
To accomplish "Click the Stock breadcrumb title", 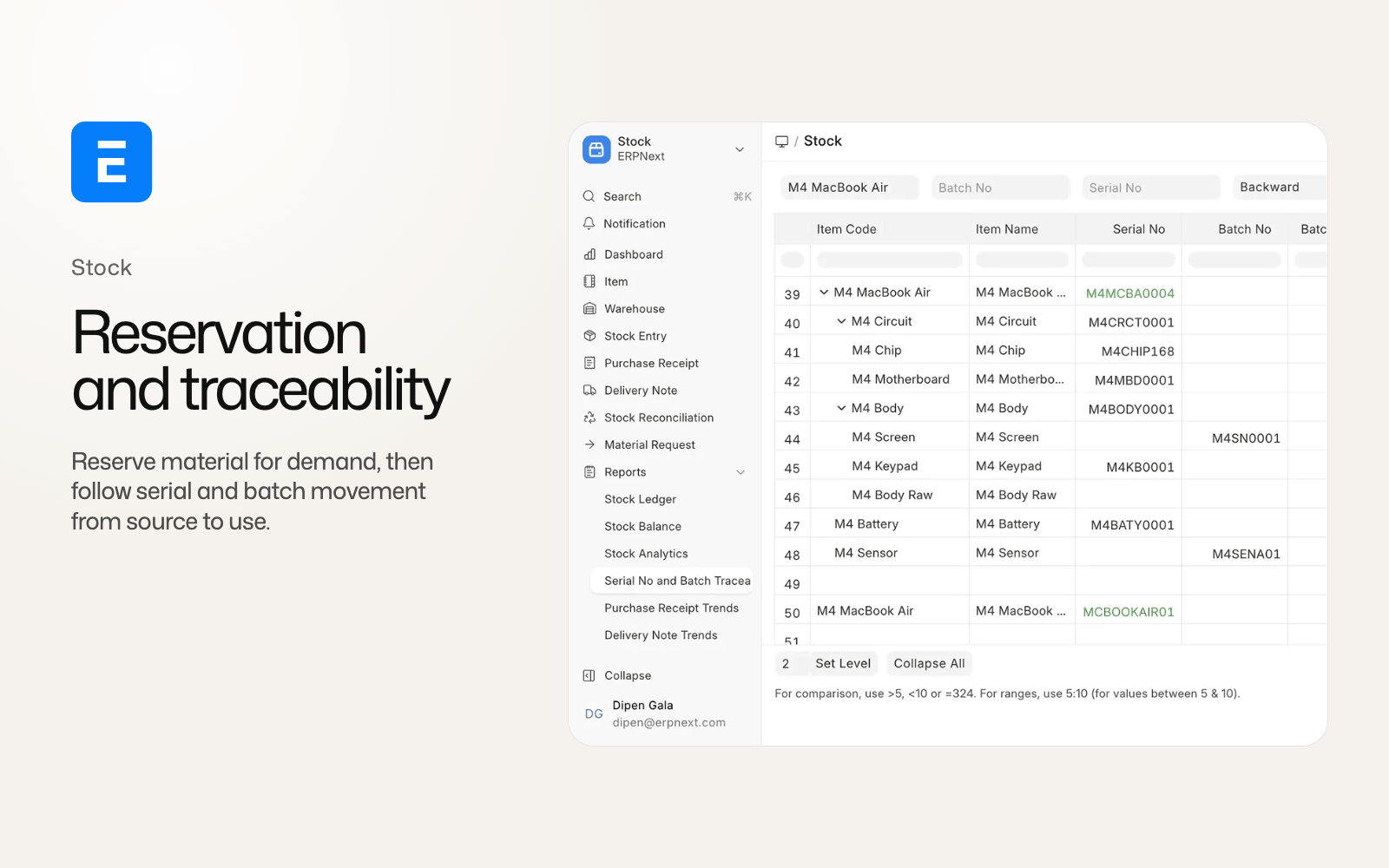I will 822,141.
